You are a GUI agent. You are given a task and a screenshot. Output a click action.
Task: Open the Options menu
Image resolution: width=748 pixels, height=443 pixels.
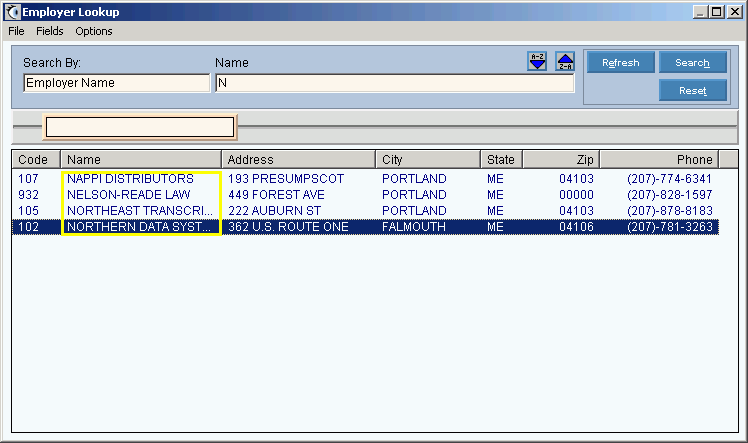(x=94, y=31)
